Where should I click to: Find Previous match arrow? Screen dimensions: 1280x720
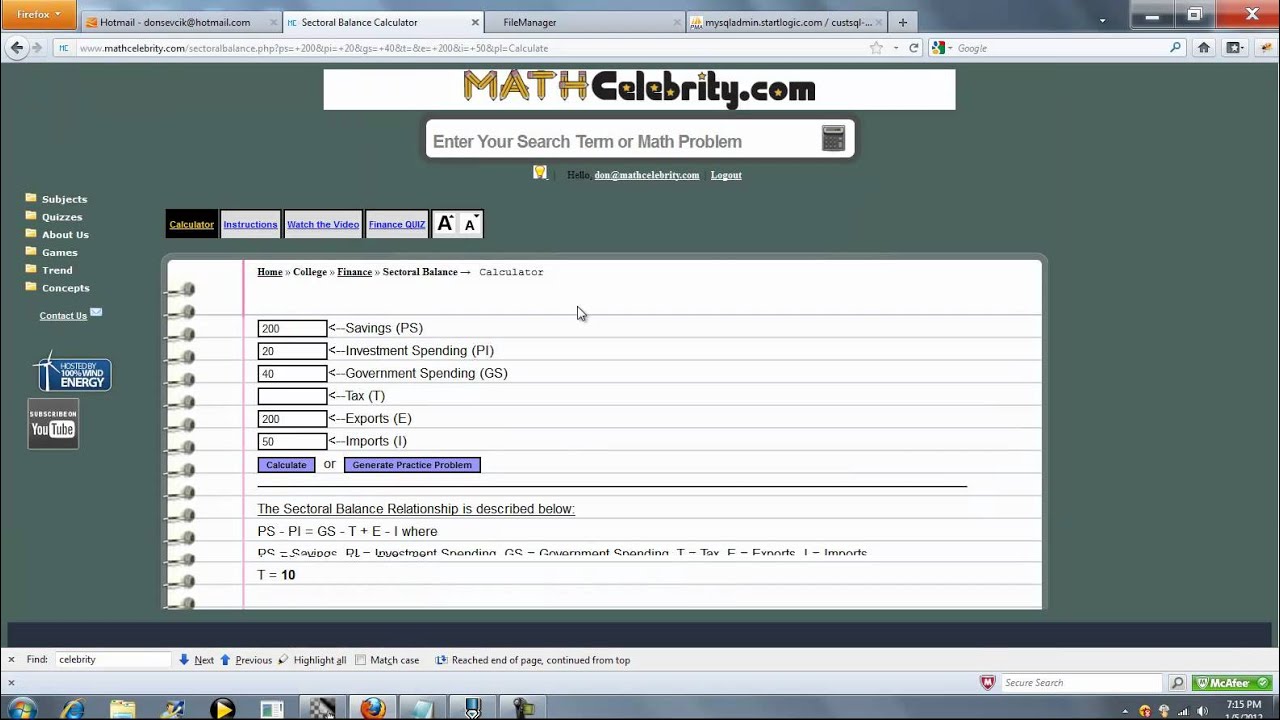[245, 660]
